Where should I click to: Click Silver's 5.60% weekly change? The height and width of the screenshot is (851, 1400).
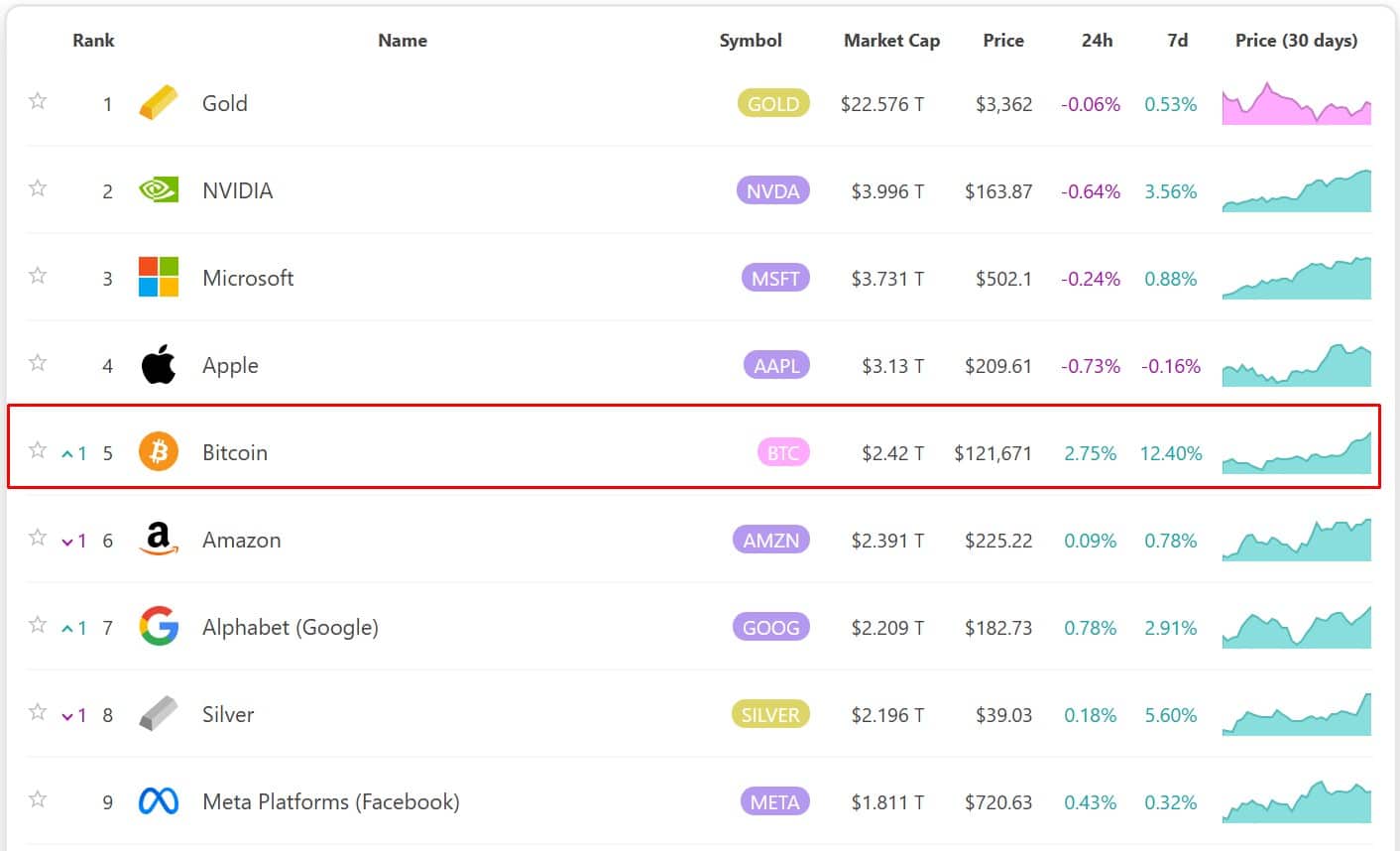coord(1171,715)
